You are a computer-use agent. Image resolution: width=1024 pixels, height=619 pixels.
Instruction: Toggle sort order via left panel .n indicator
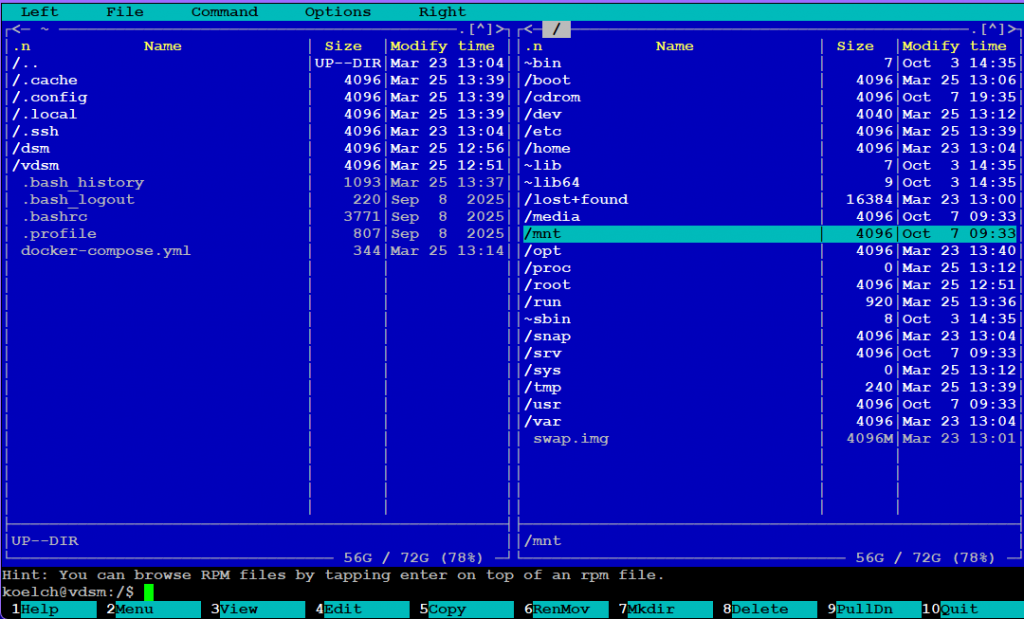tap(22, 46)
